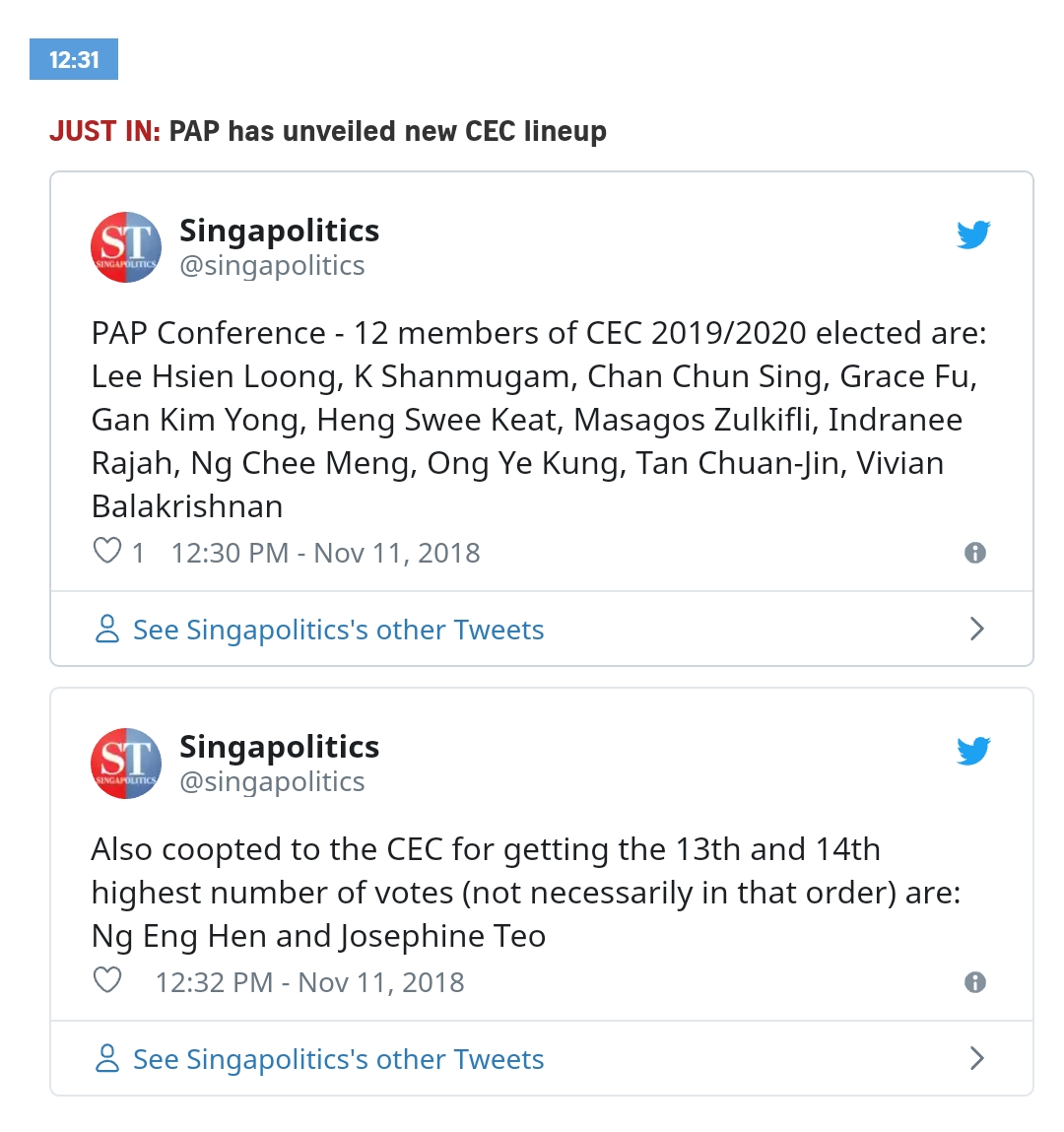Viewport: 1064px width, 1132px height.
Task: Click the Twitter bird icon in first tweet
Action: point(972,234)
